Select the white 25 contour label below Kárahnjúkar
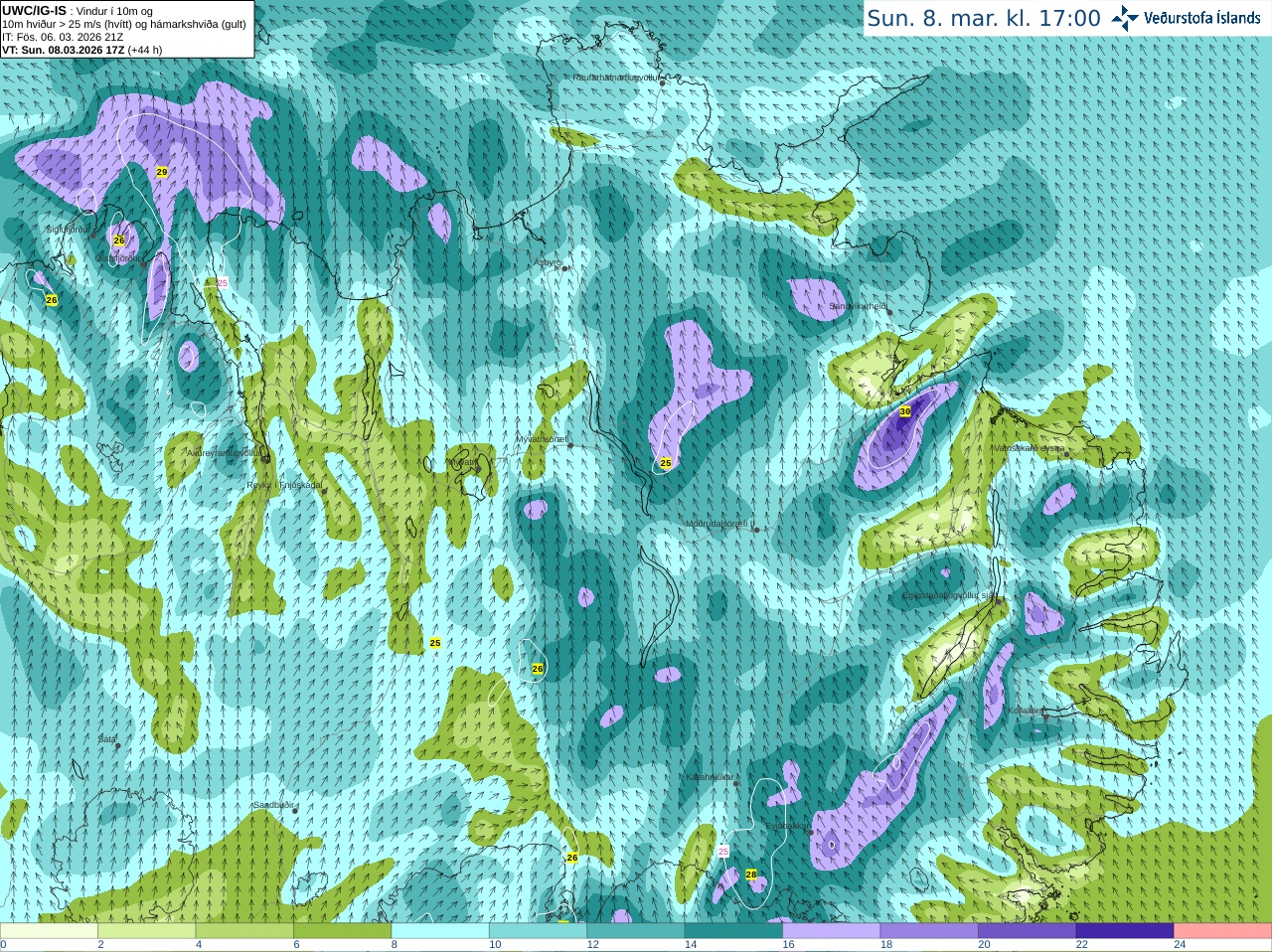The height and width of the screenshot is (952, 1272). [x=723, y=852]
